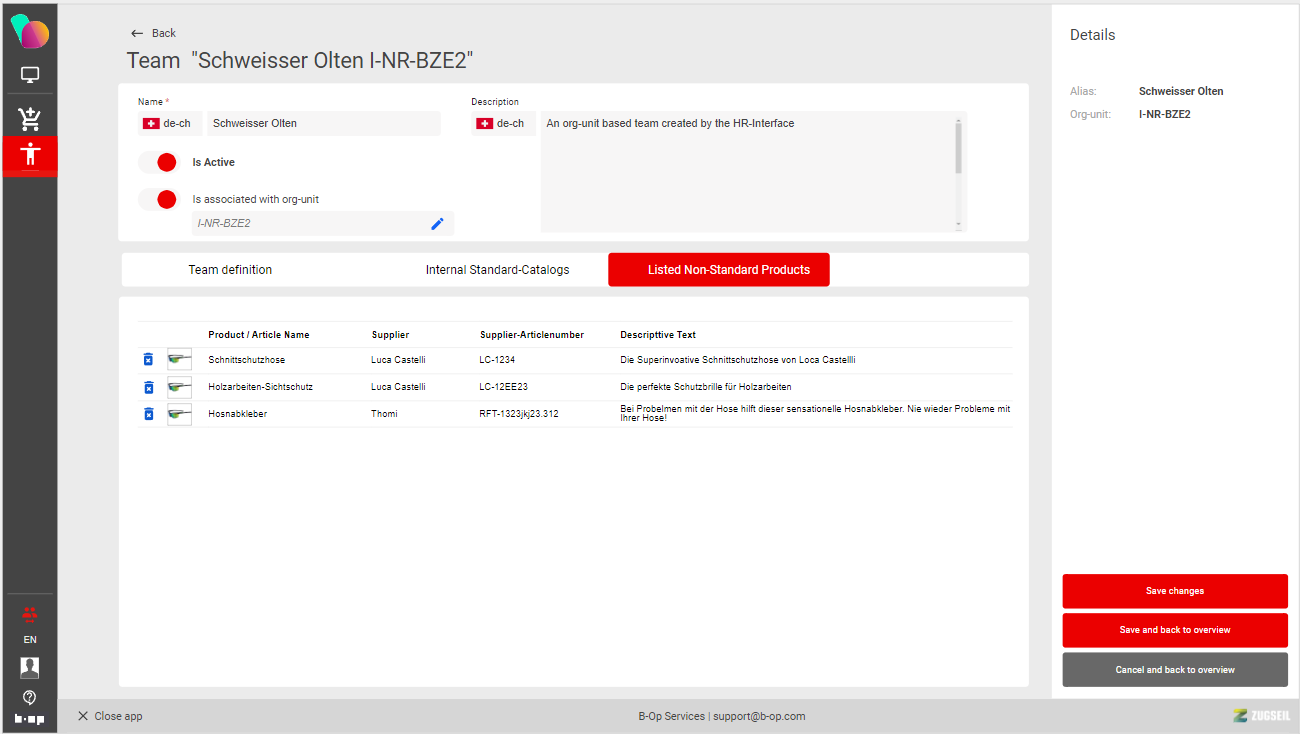Change interface language via EN selector
Image resolution: width=1300 pixels, height=734 pixels.
point(30,639)
